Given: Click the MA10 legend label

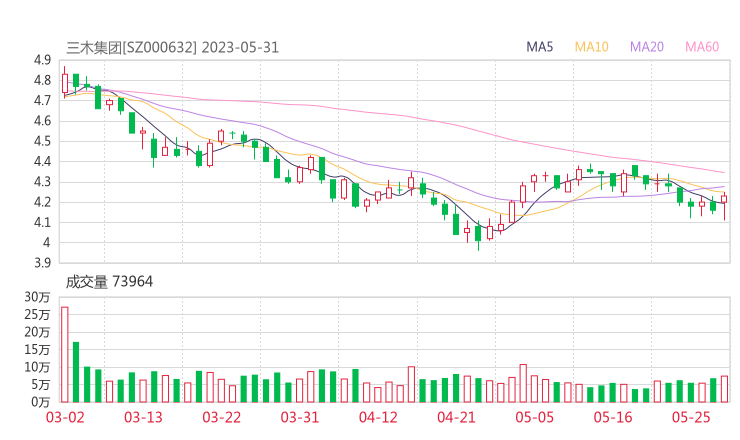Looking at the screenshot, I should (x=591, y=47).
